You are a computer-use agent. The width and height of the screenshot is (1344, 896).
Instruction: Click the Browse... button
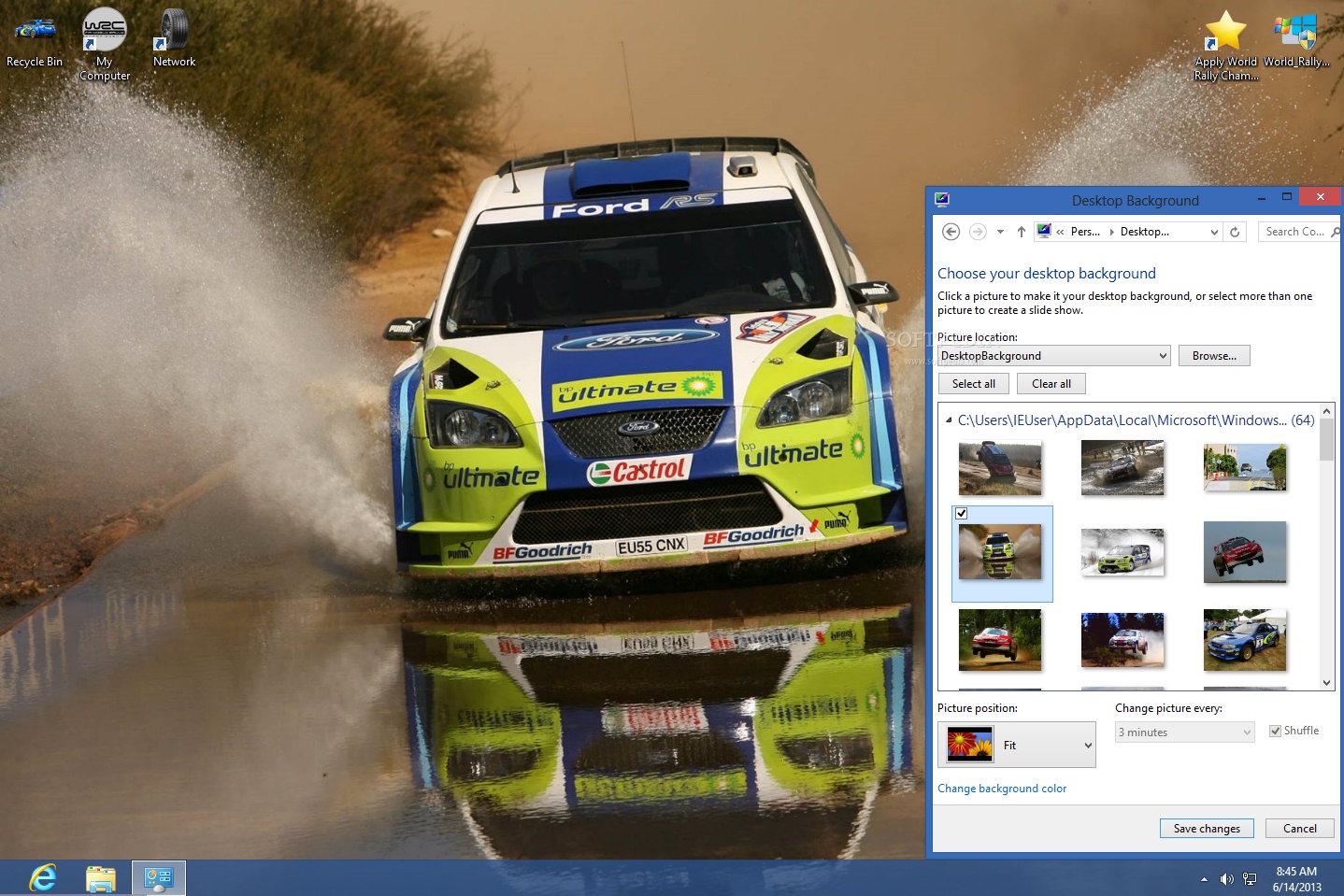[1214, 356]
